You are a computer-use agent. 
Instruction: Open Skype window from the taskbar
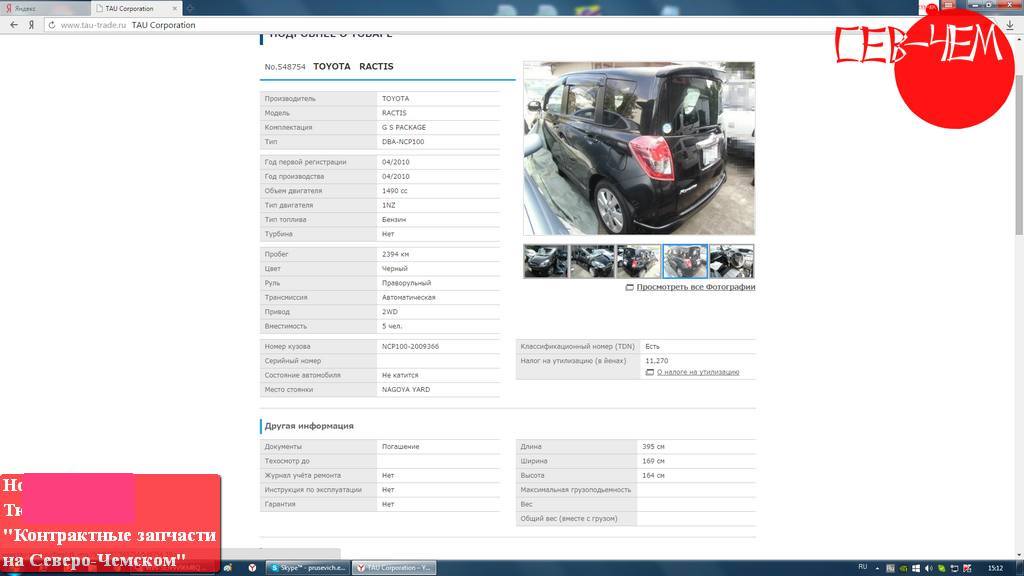pos(308,568)
